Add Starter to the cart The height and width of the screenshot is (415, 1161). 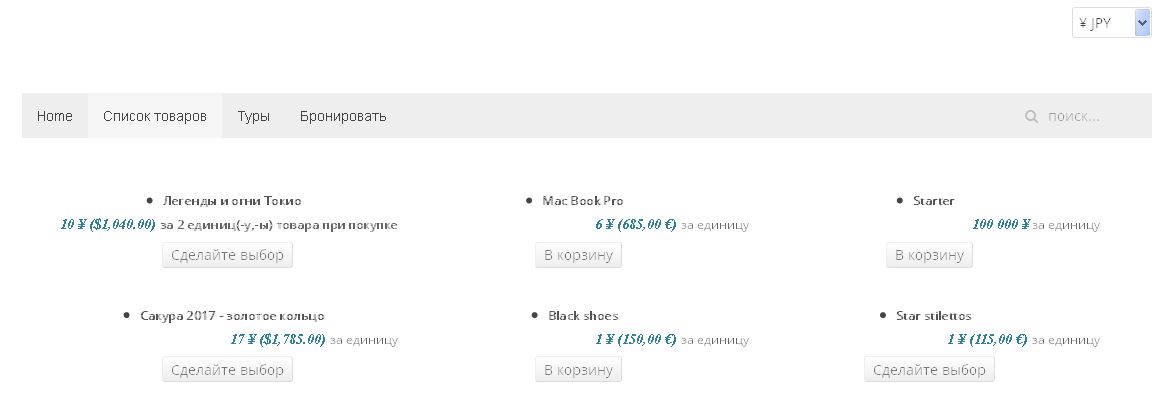pos(929,255)
